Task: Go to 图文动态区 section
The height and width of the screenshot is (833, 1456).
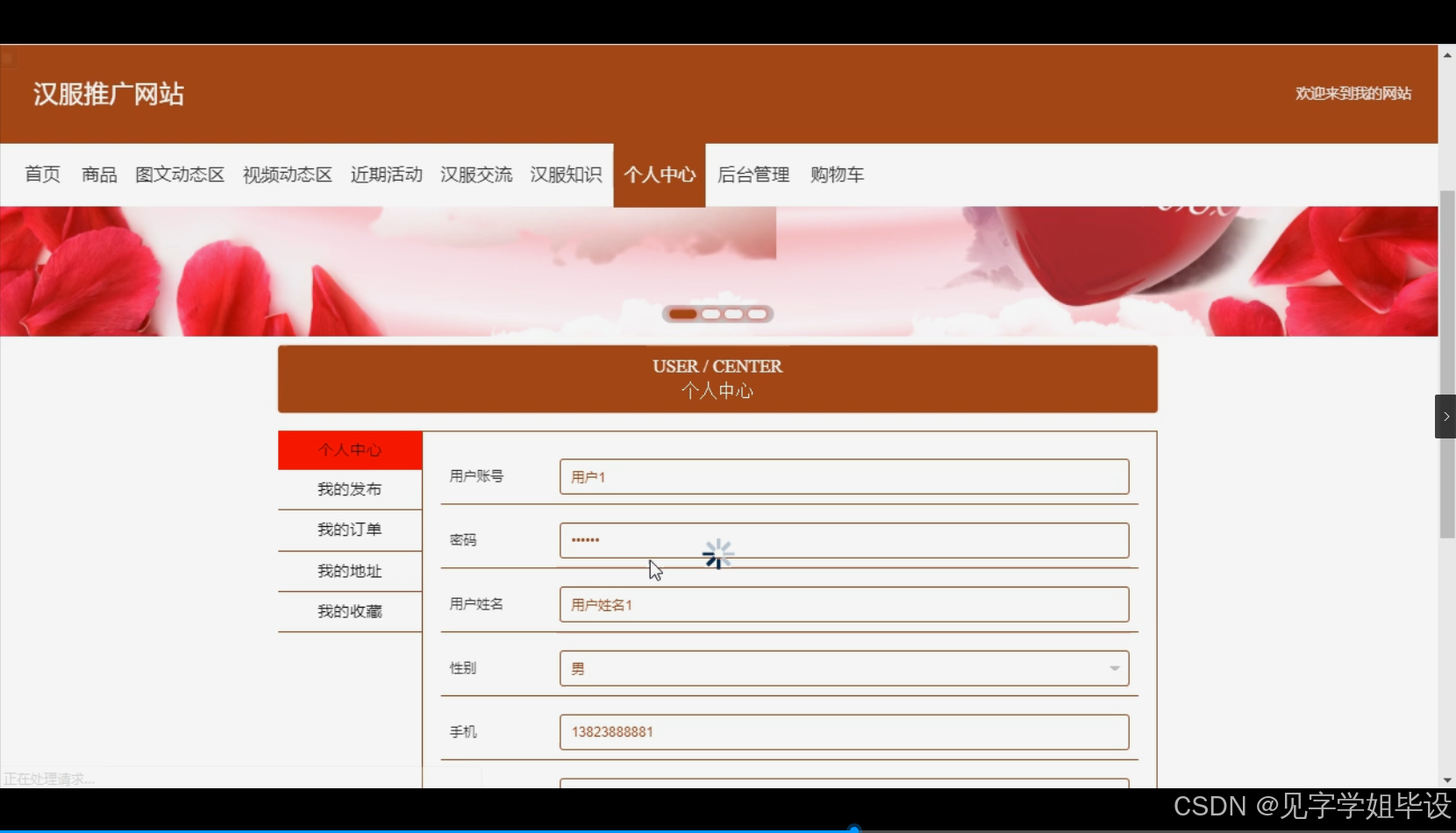Action: [180, 174]
